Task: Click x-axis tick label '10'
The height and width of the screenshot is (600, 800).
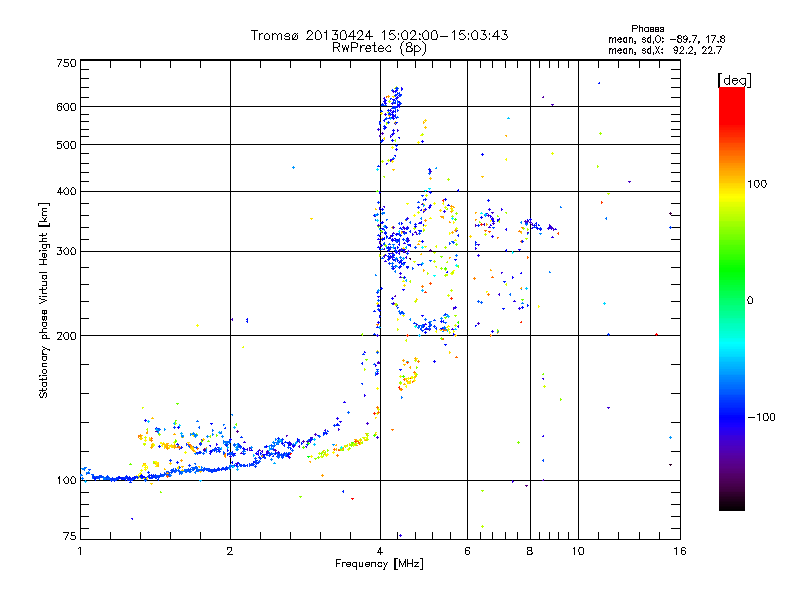Action: 578,551
